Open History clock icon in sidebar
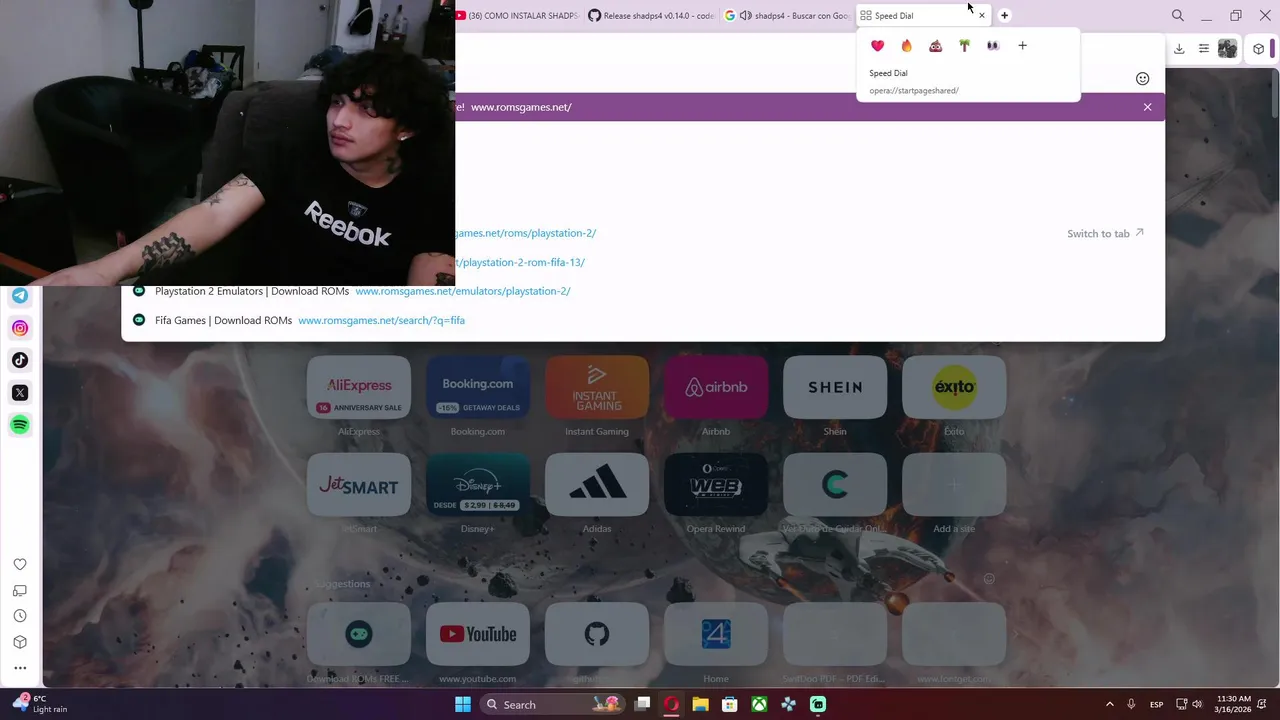This screenshot has width=1280, height=720. tap(20, 616)
